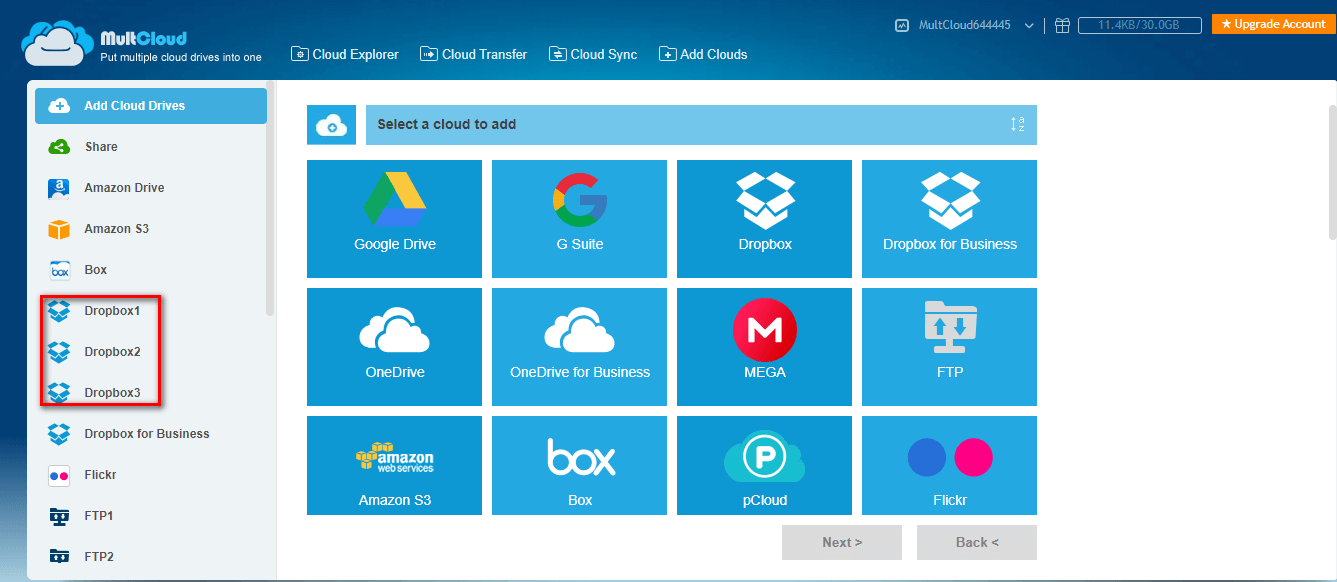Open Add Clouds from top navigation
Viewport: 1337px width, 582px height.
click(703, 54)
